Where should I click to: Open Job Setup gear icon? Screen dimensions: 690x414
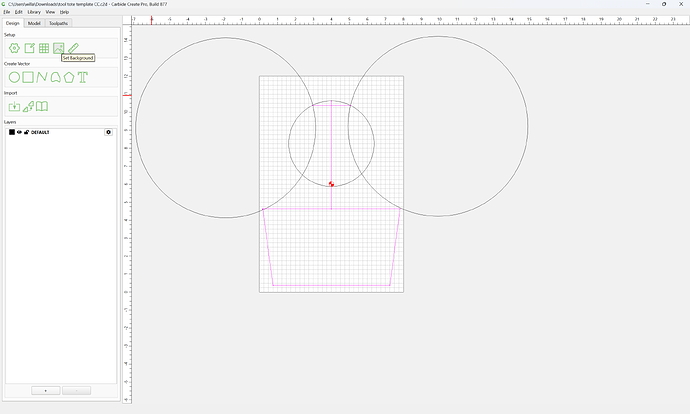click(x=15, y=48)
